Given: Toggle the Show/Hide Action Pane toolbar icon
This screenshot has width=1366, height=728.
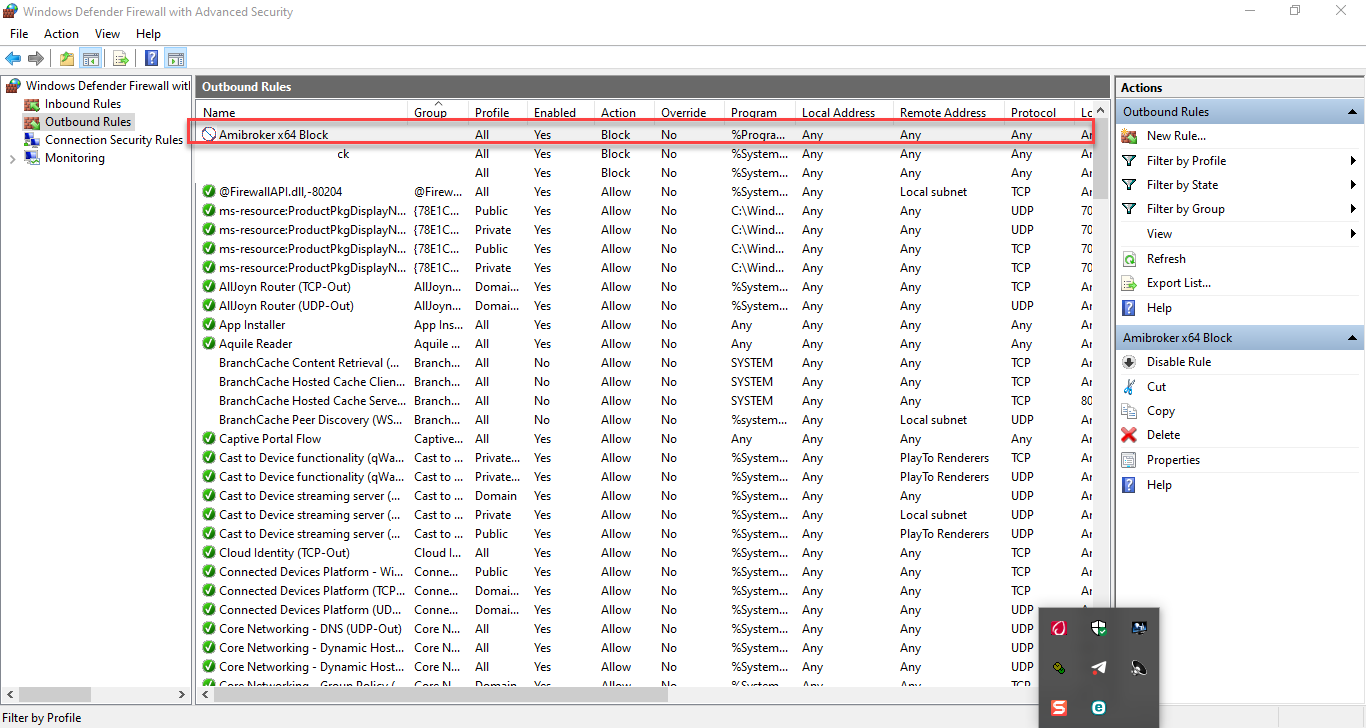Looking at the screenshot, I should point(176,58).
